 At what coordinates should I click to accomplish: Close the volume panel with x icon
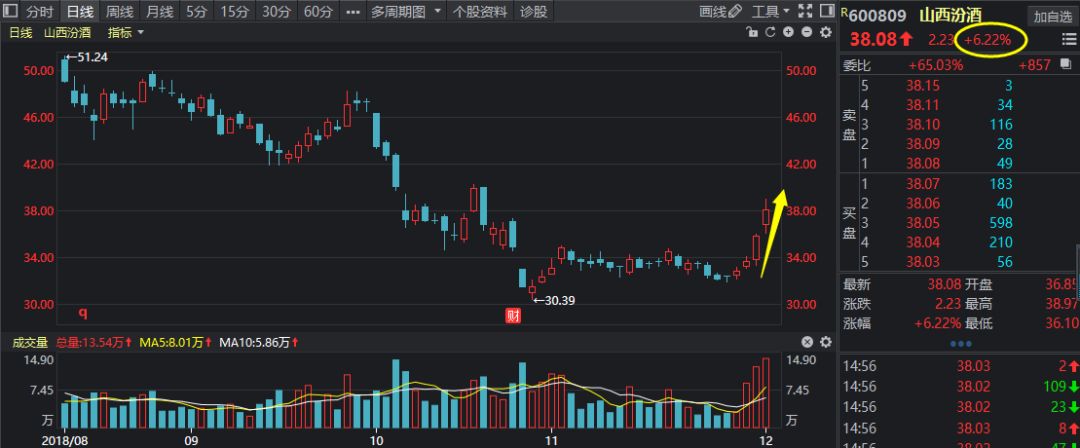pyautogui.click(x=807, y=342)
